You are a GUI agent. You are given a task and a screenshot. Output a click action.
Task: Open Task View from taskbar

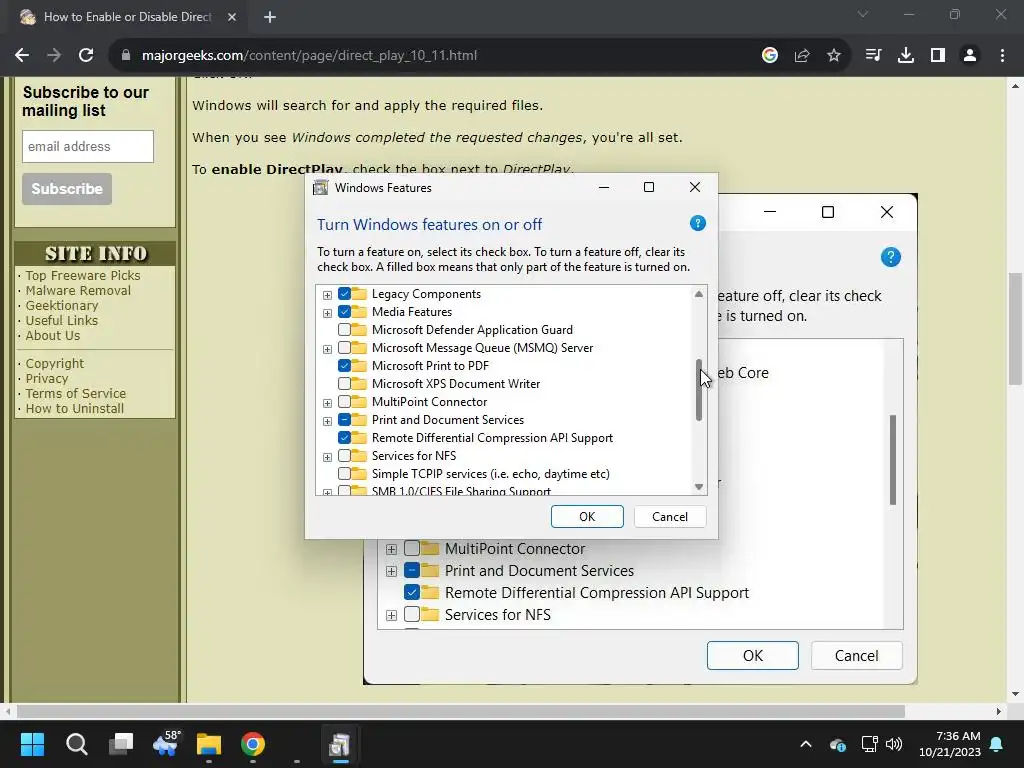pos(121,744)
